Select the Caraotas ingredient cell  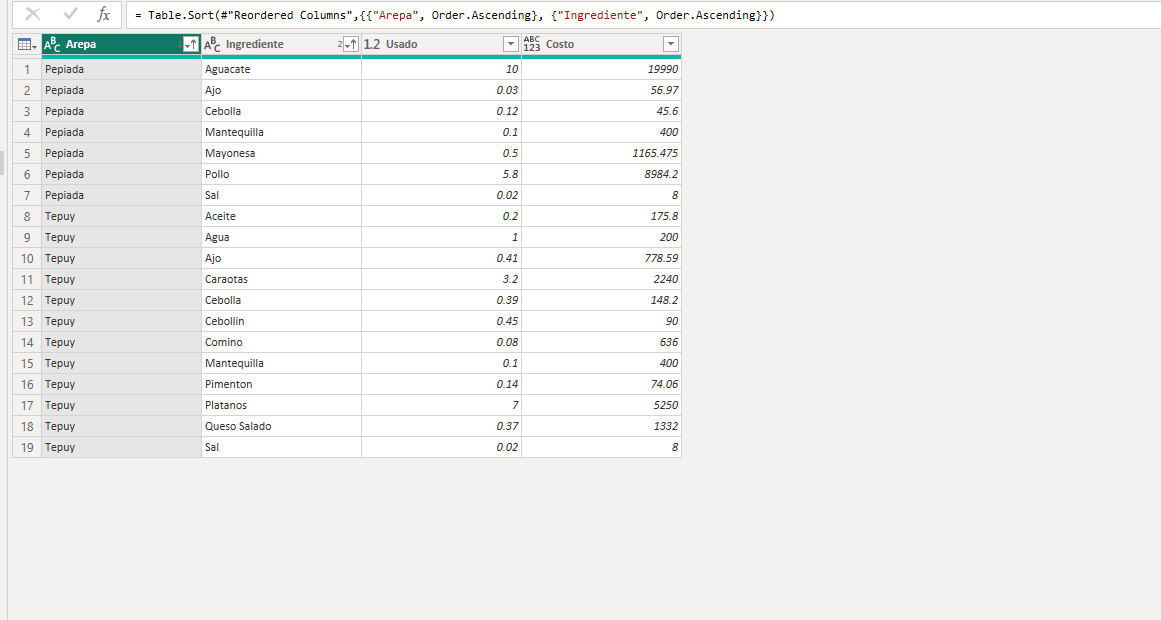click(281, 279)
